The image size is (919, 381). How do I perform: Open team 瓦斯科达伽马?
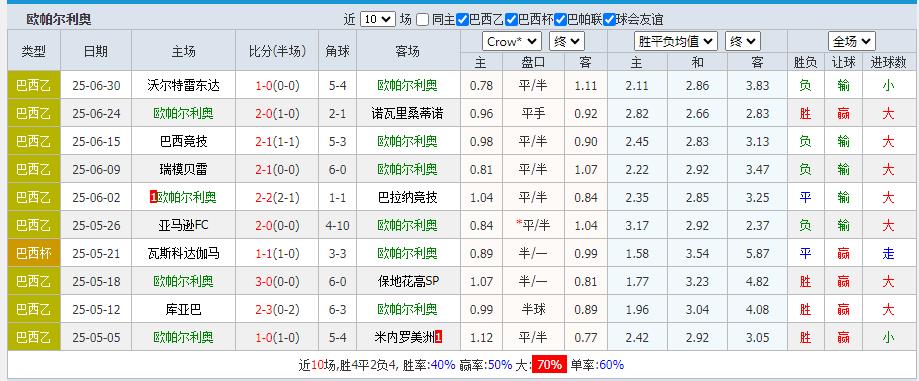click(x=183, y=253)
